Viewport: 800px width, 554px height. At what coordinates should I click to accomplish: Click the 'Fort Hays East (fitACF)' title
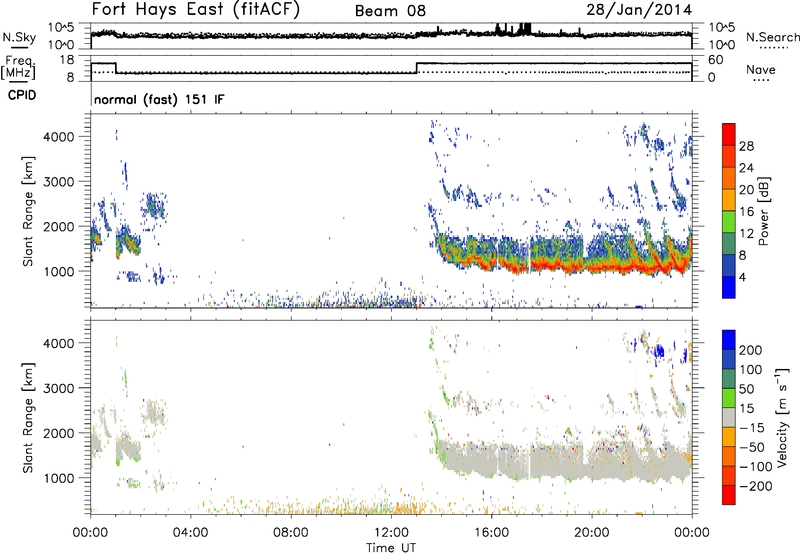[196, 9]
